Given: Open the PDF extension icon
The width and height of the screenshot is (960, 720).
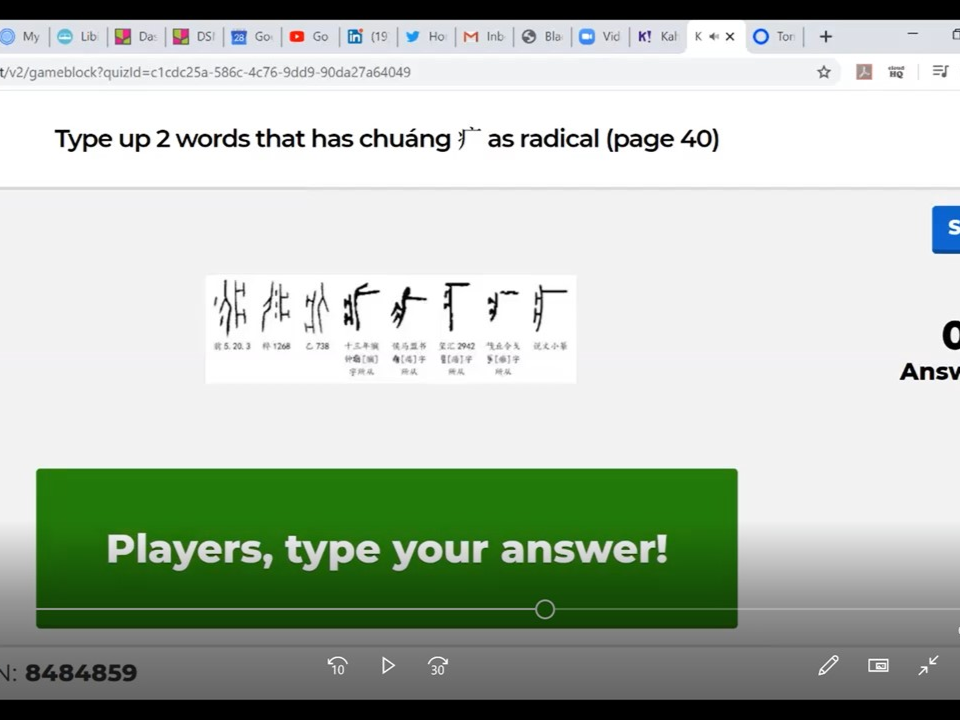Looking at the screenshot, I should pos(864,72).
